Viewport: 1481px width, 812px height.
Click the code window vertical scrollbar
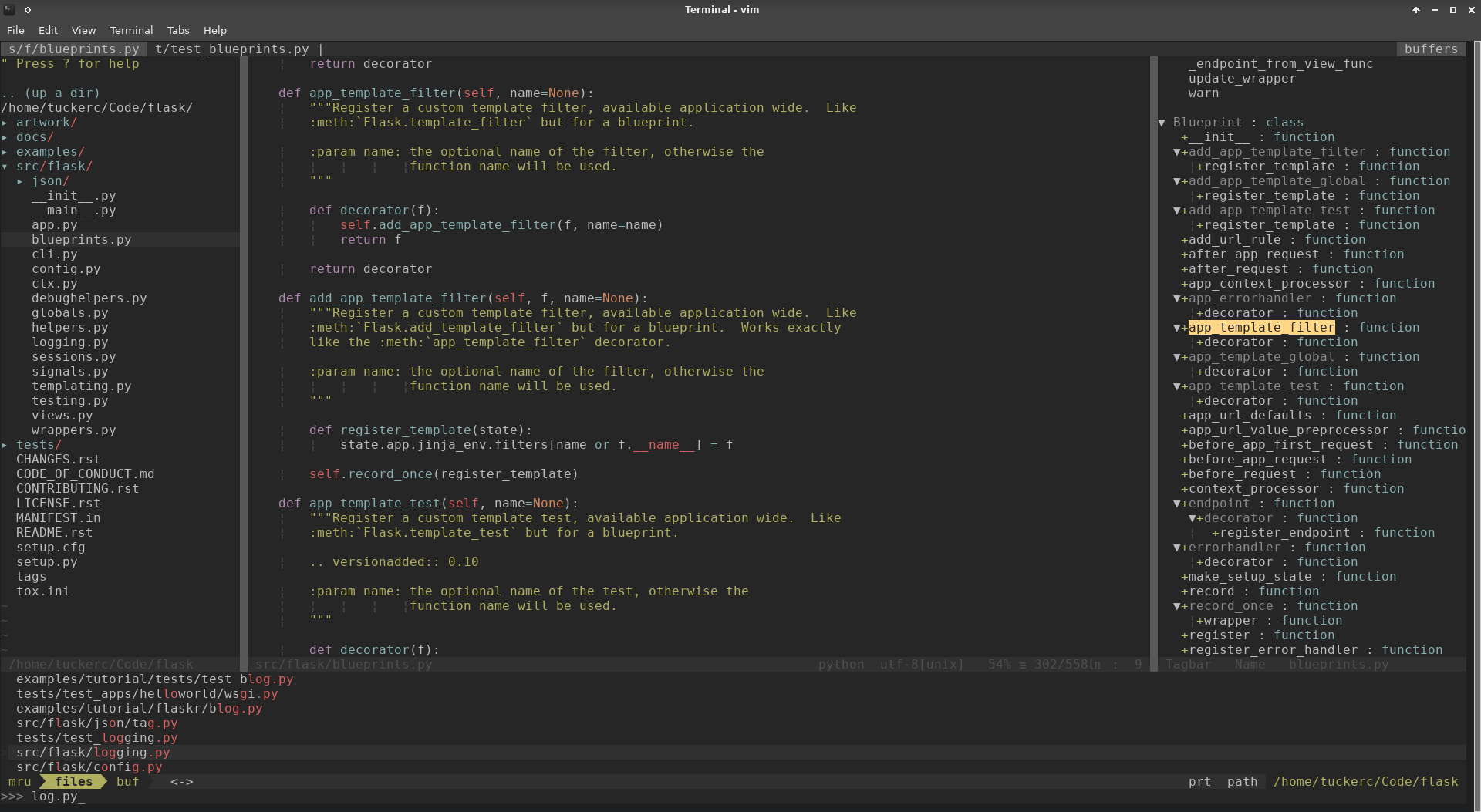pyautogui.click(x=1154, y=356)
